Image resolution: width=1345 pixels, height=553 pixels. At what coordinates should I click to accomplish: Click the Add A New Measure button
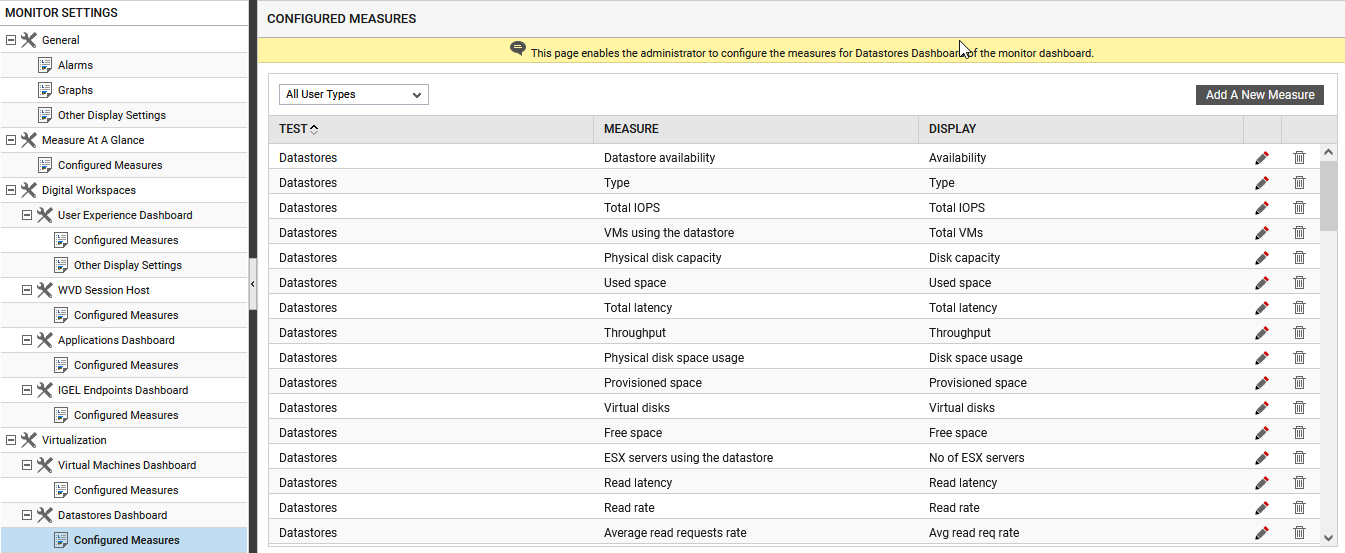[1260, 95]
